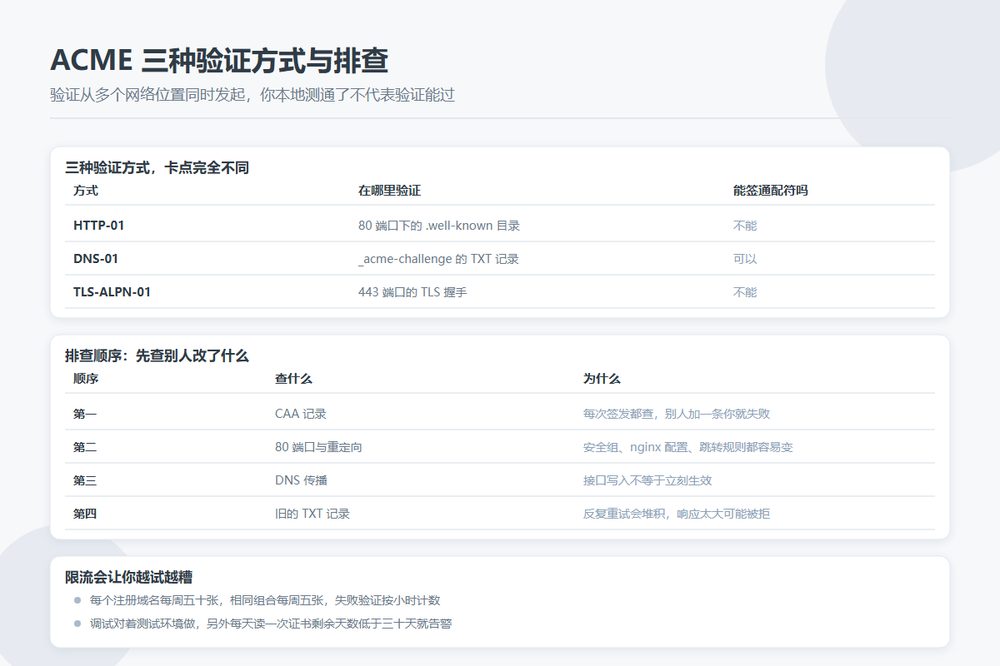1000x666 pixels.
Task: Select the TLS-ALPN-01 cell
Action: pos(112,292)
